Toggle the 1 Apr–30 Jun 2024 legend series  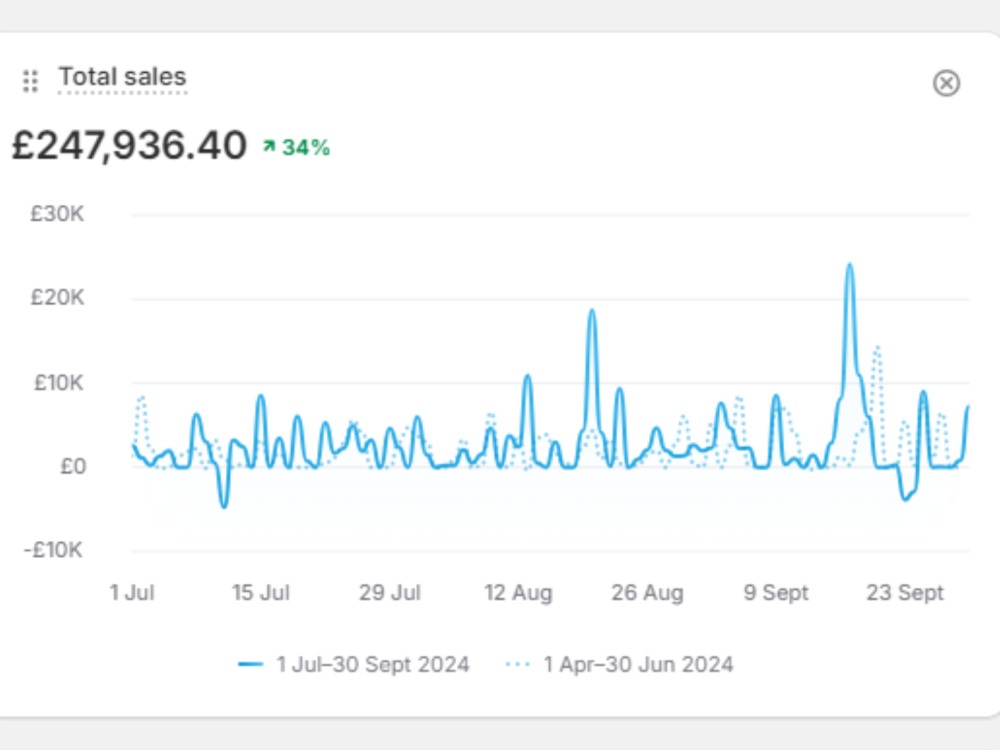click(619, 665)
